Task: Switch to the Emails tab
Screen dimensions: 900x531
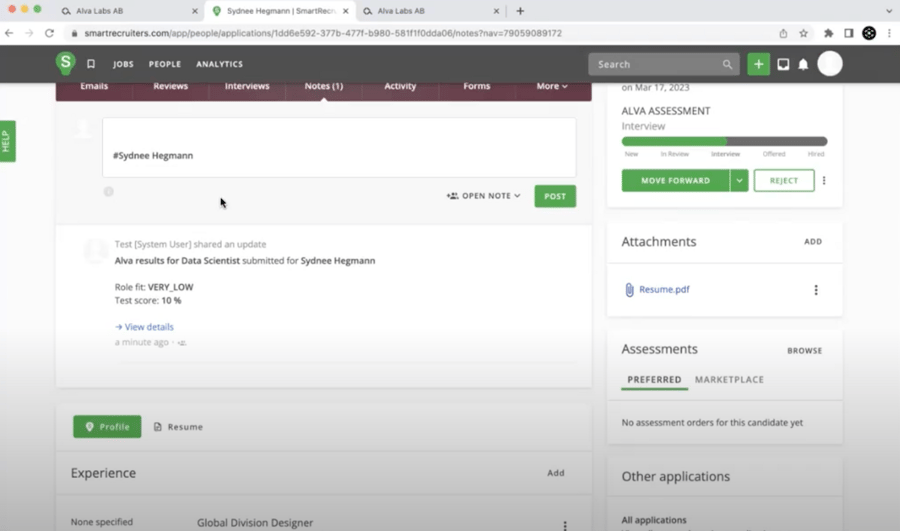Action: point(94,86)
